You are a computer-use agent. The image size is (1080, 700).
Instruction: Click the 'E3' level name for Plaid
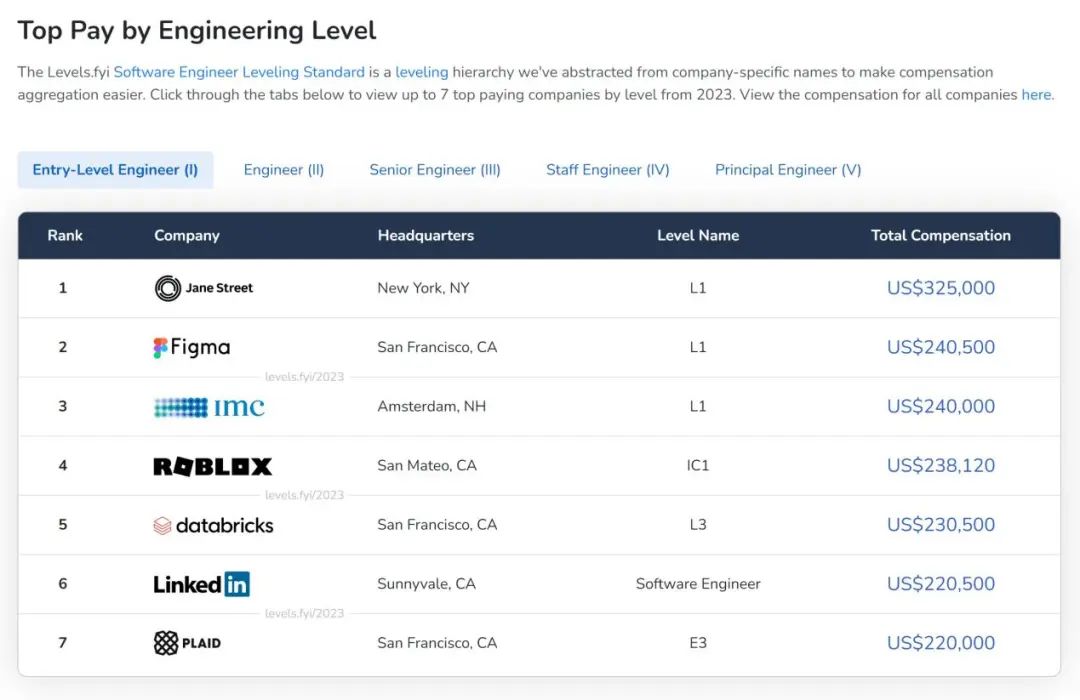tap(698, 643)
